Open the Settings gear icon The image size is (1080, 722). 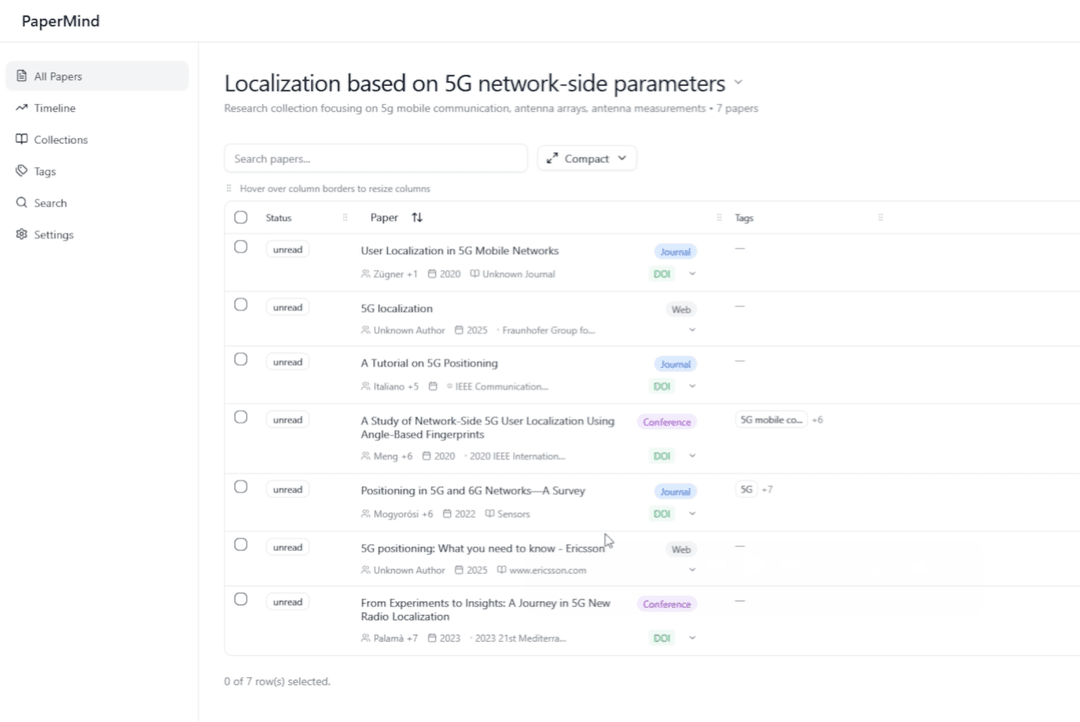pos(22,235)
